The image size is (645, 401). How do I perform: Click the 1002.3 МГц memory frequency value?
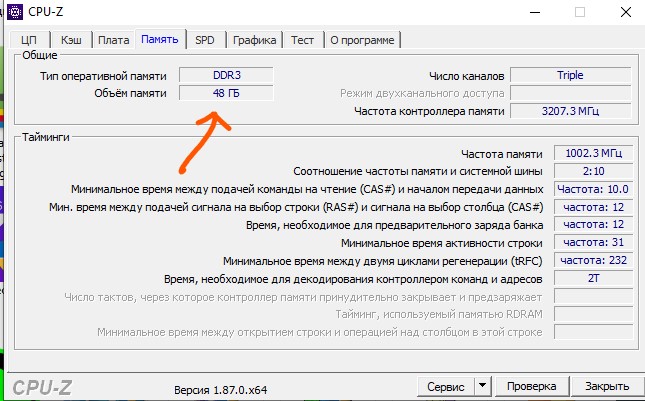click(593, 153)
